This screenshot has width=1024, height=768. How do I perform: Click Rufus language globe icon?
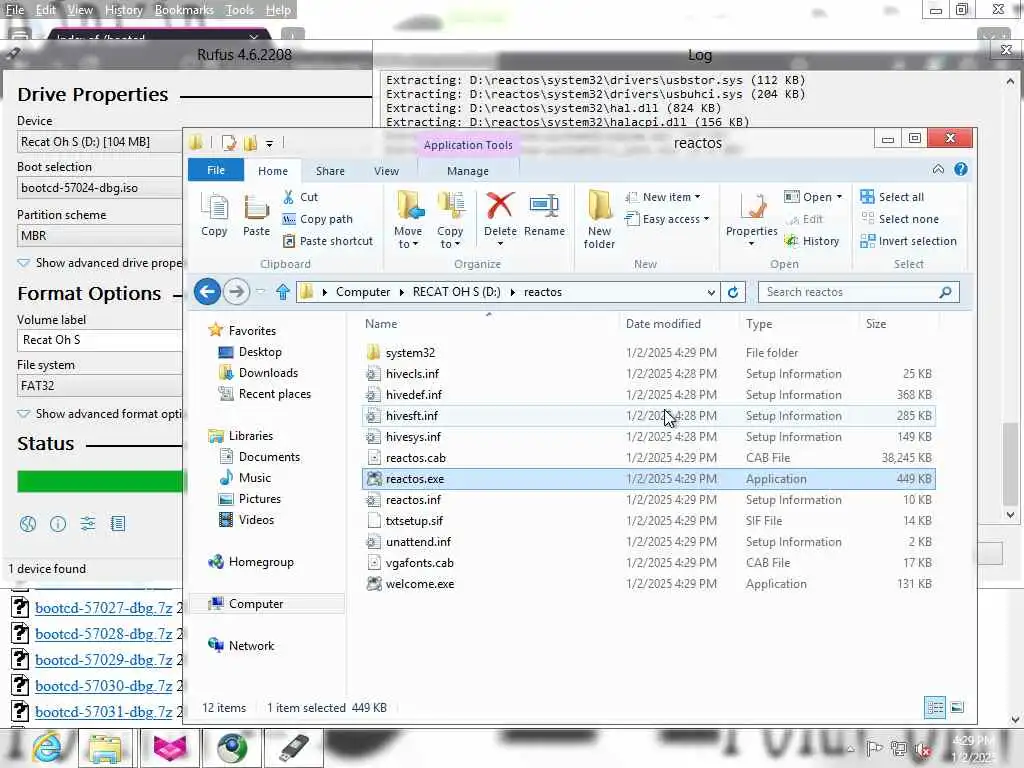point(27,523)
